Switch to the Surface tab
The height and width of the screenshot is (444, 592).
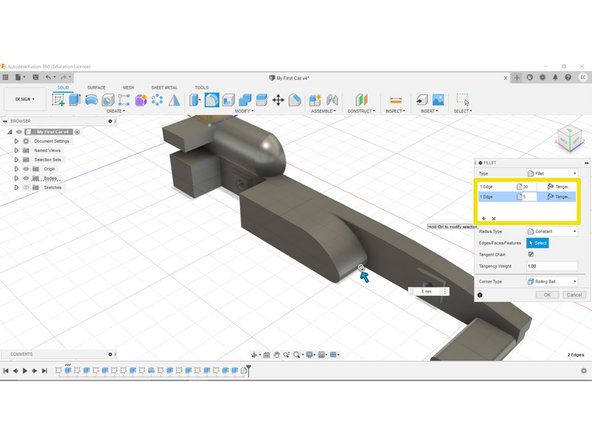pyautogui.click(x=96, y=87)
